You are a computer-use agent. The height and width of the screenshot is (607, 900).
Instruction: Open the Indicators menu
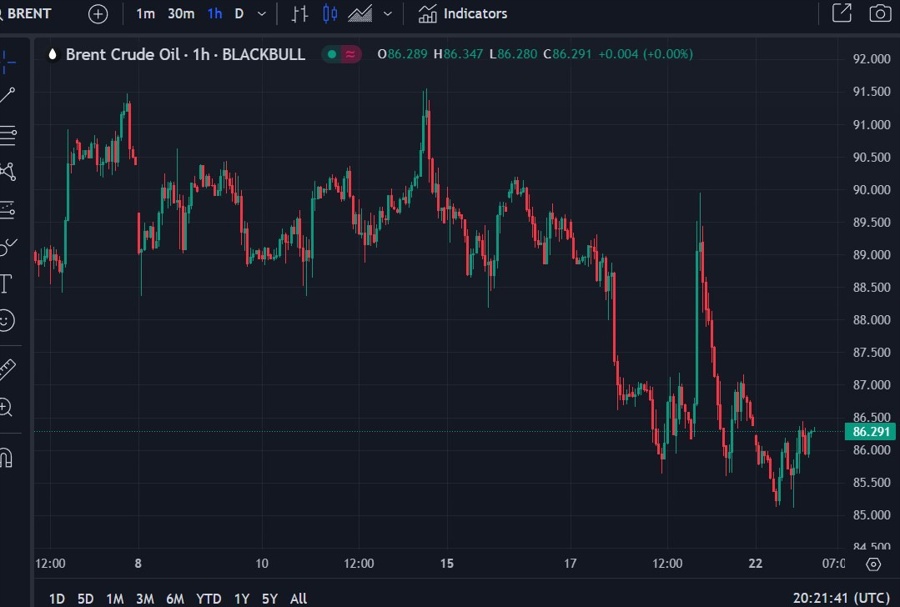point(463,14)
